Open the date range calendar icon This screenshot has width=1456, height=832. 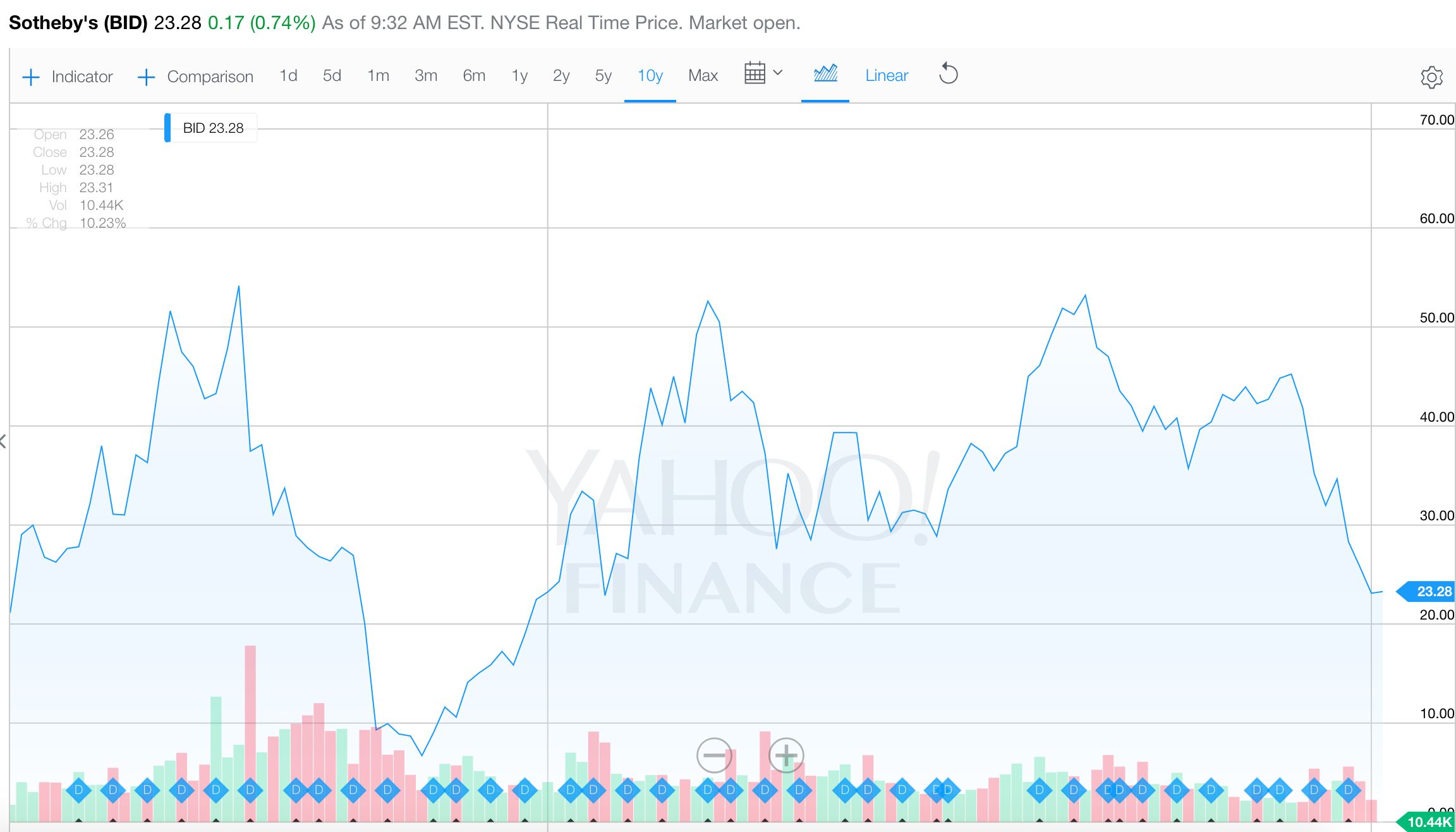coord(755,73)
